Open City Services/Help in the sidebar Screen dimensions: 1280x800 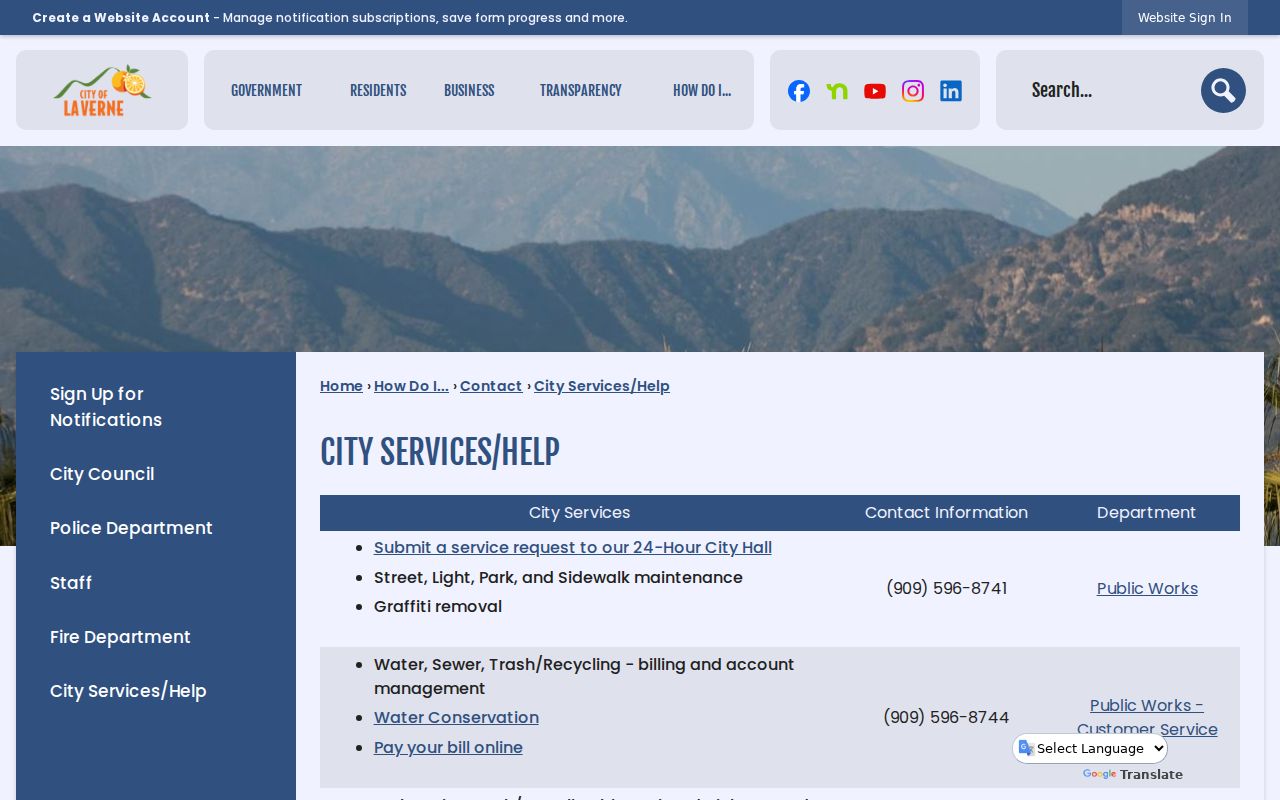(128, 691)
